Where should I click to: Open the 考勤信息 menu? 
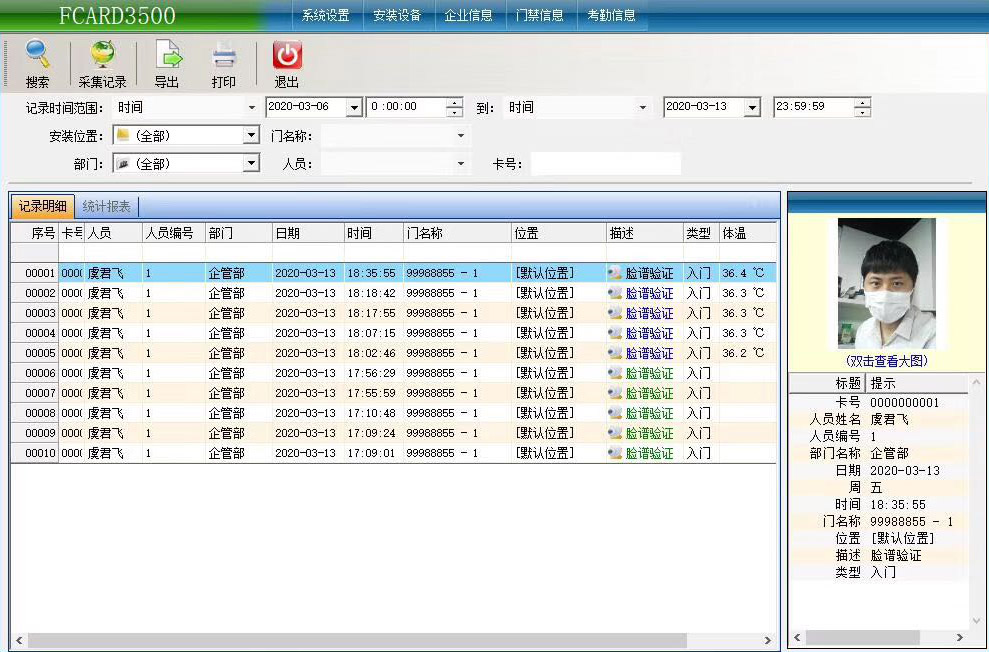click(612, 15)
